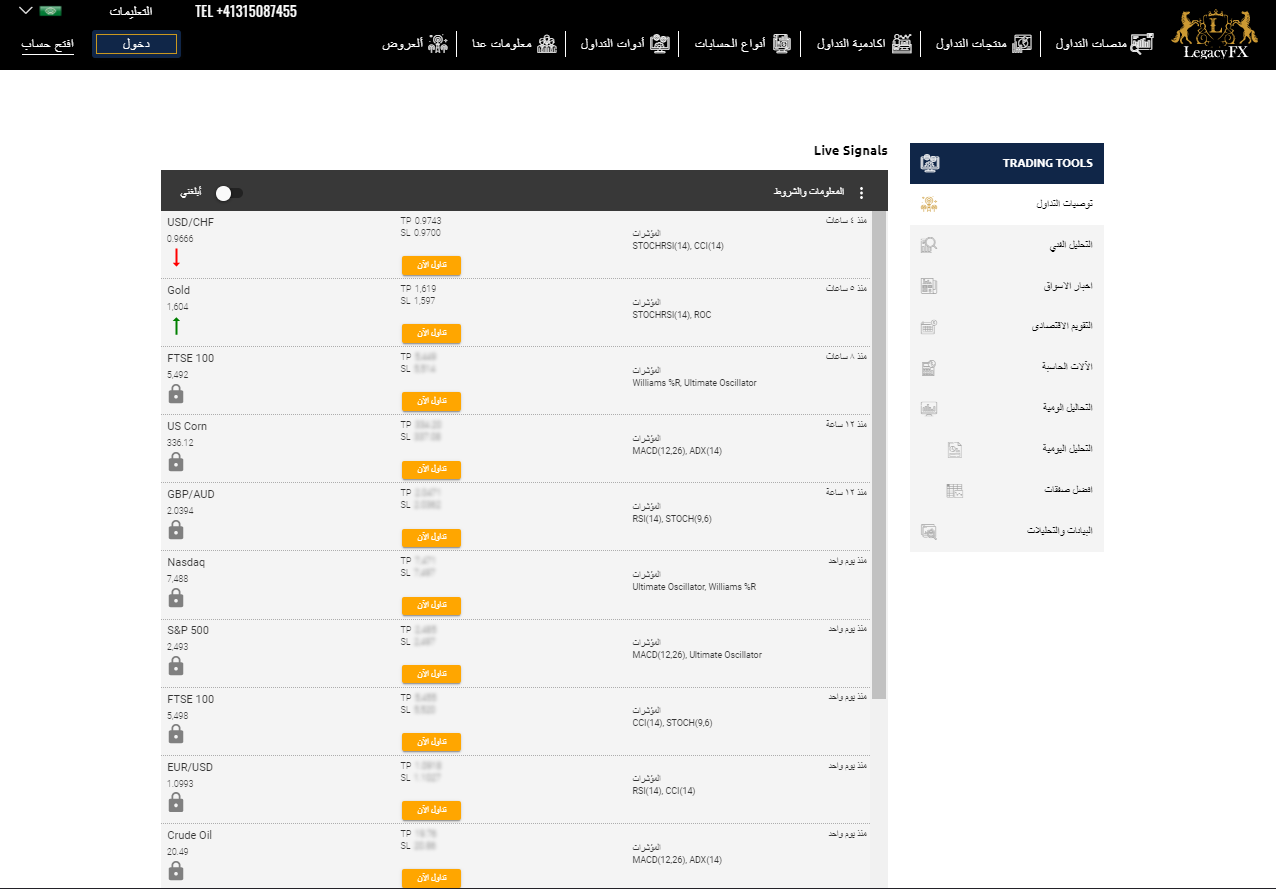Click the lock icon for Nasdaq
The width and height of the screenshot is (1276, 889).
pyautogui.click(x=176, y=597)
